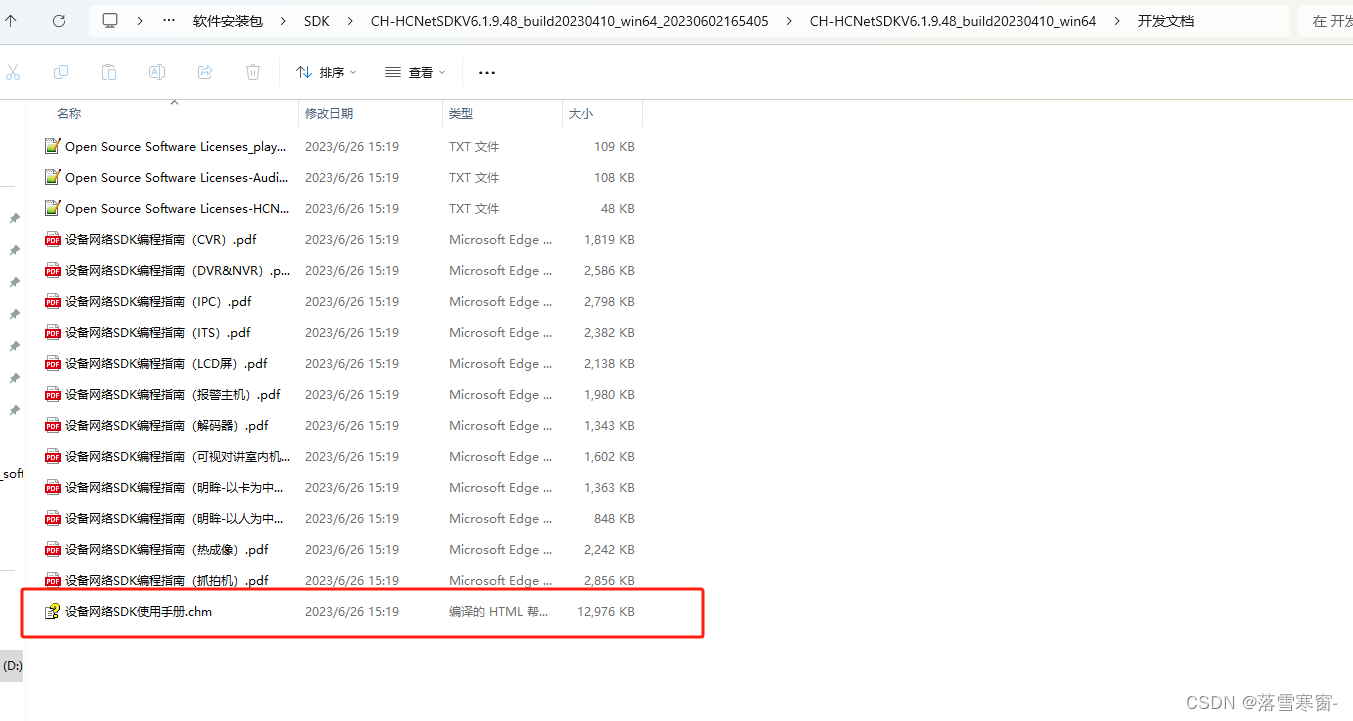Click the 2,586 KB size cell
Screen dimensions: 1353x721
coord(610,270)
